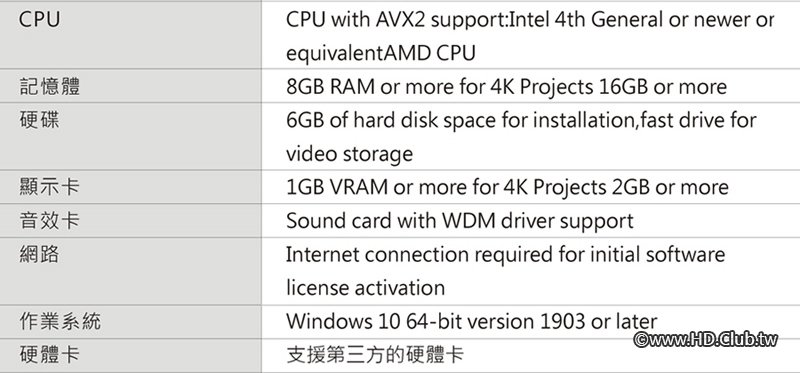The height and width of the screenshot is (373, 800).
Task: Select the equivalentAMD CPU text line
Action: pyautogui.click(x=381, y=53)
